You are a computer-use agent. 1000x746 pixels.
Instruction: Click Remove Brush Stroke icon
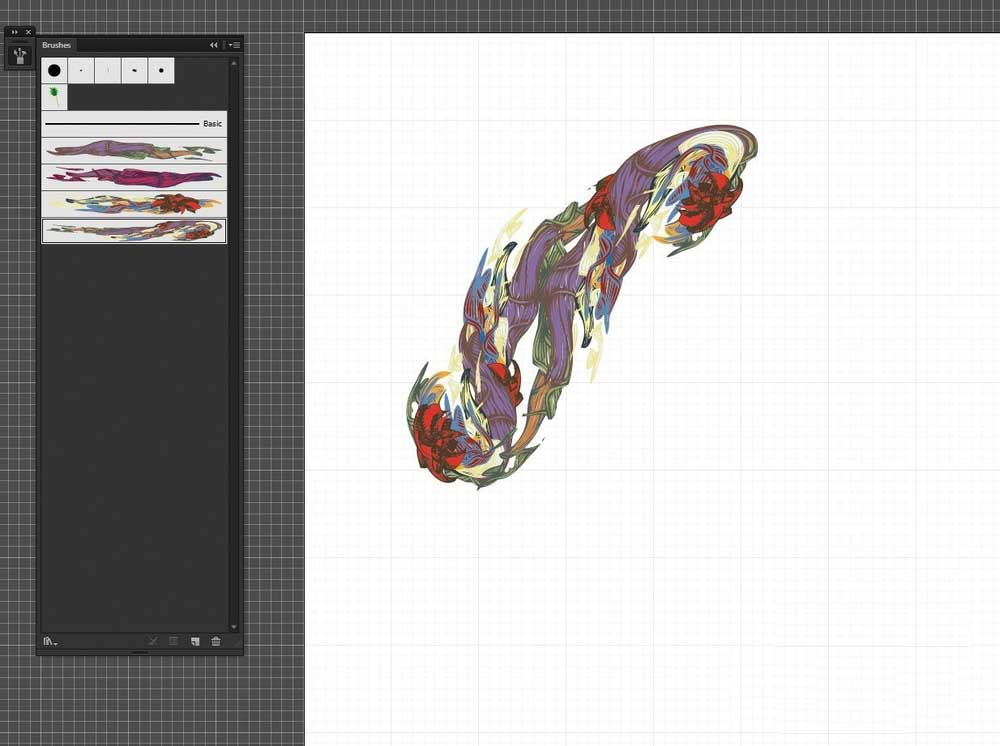(153, 641)
